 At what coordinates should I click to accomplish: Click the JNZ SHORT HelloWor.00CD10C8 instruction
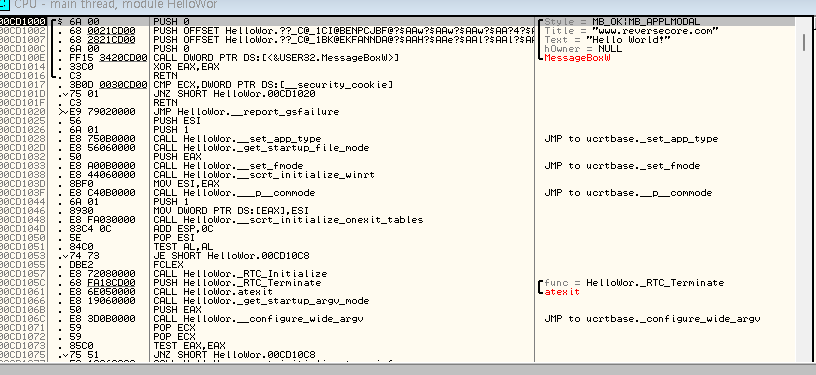[x=234, y=355]
